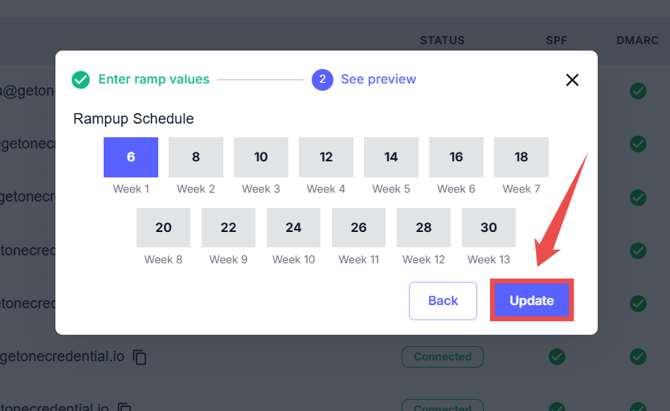Select Week 10 box showing 24
This screenshot has width=670, height=411.
click(294, 227)
